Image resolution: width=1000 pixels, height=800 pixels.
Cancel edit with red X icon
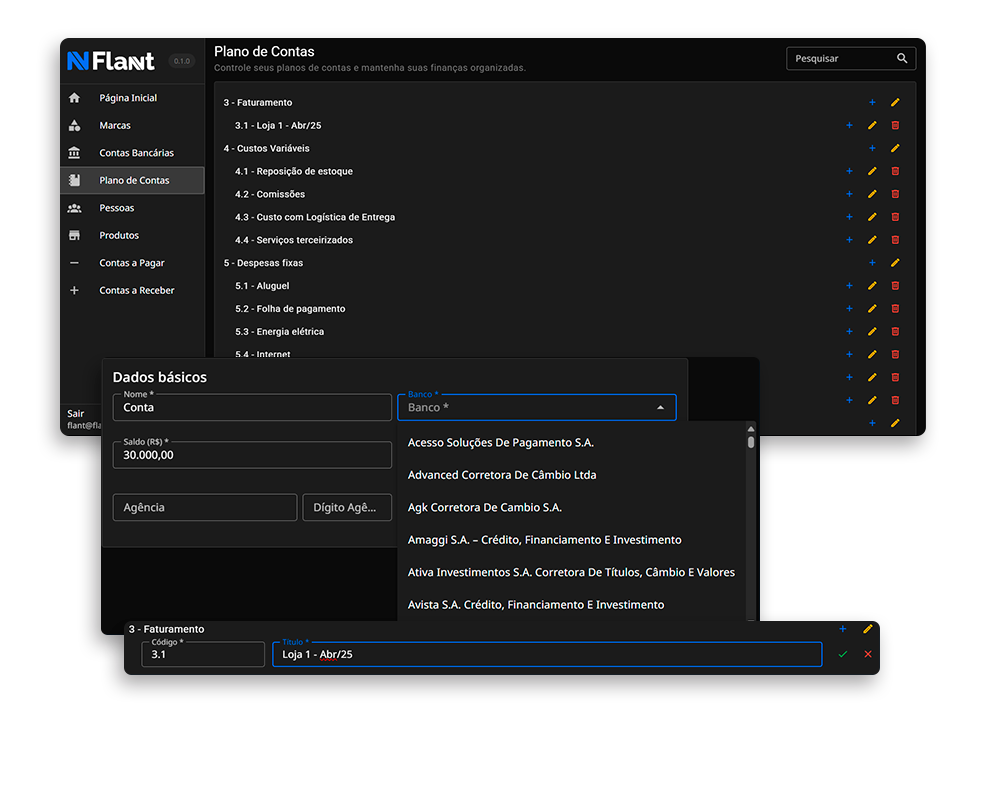(x=867, y=654)
